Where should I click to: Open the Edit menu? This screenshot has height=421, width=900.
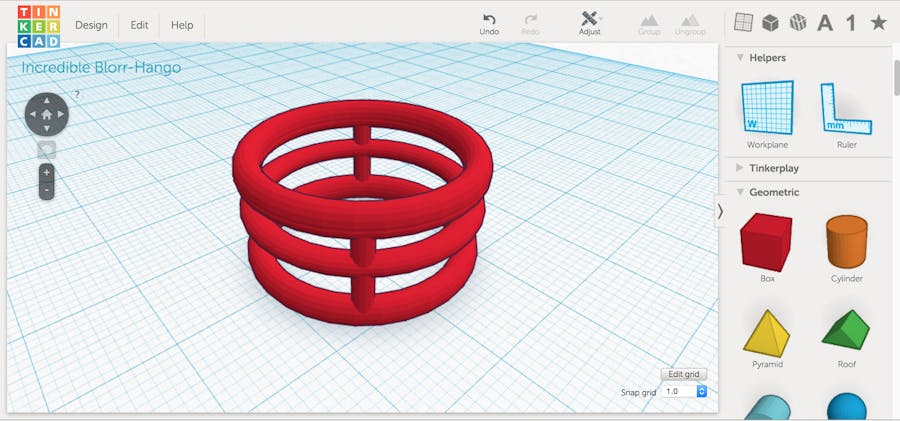click(139, 25)
